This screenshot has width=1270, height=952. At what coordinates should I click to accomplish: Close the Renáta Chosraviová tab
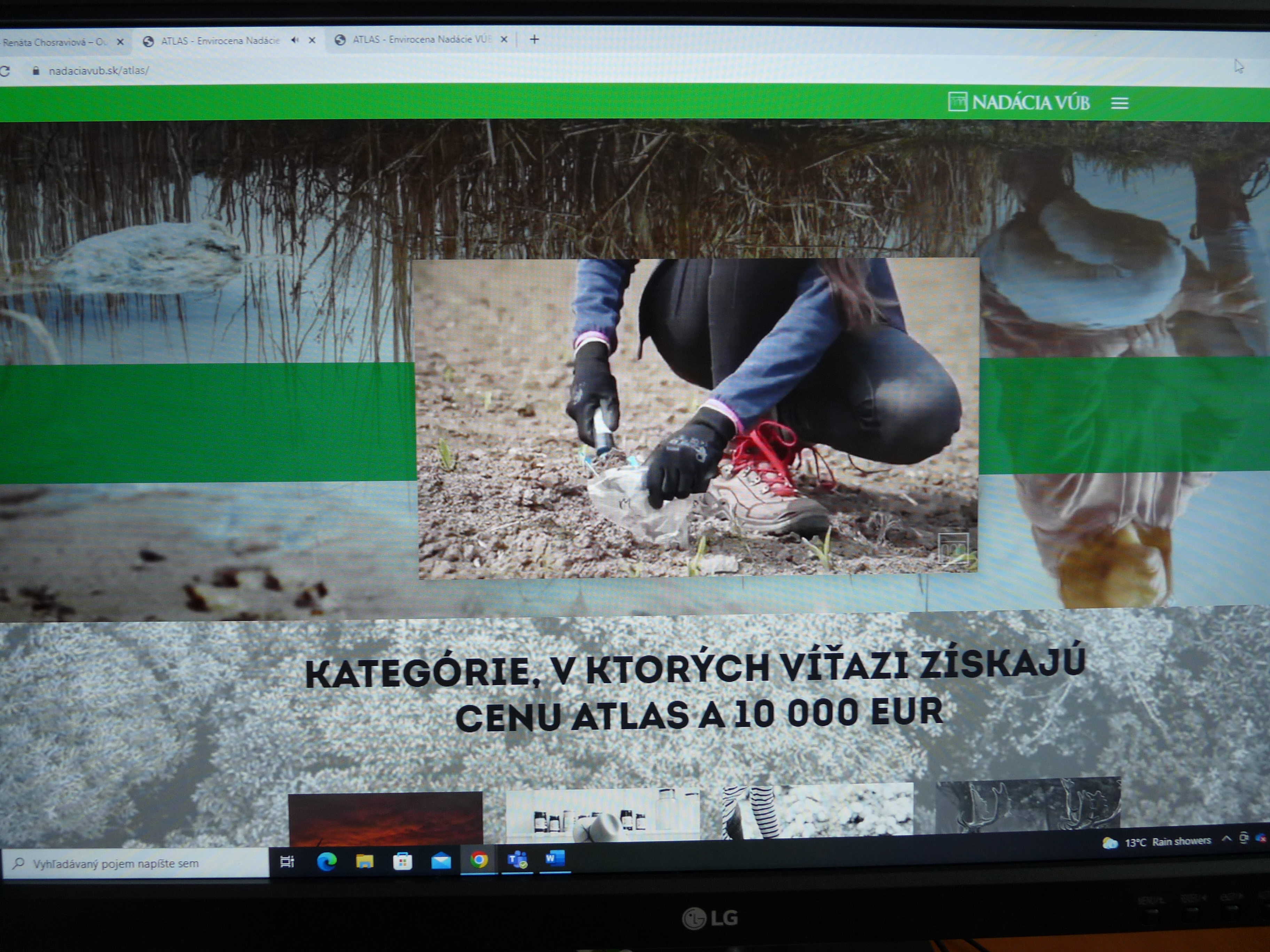(x=120, y=42)
